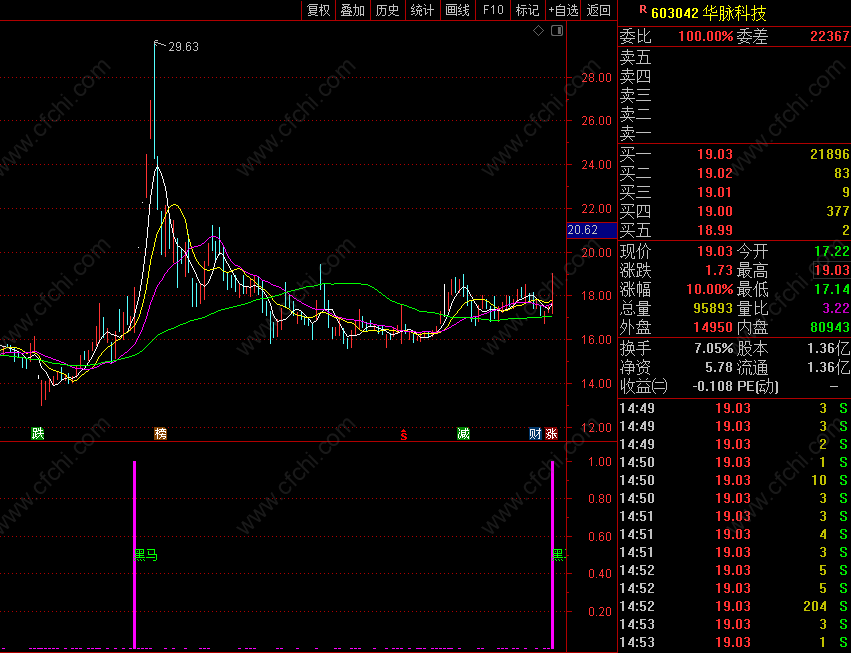The width and height of the screenshot is (851, 653).
Task: Click the 1.00 indicator axis label
Action: pos(600,461)
